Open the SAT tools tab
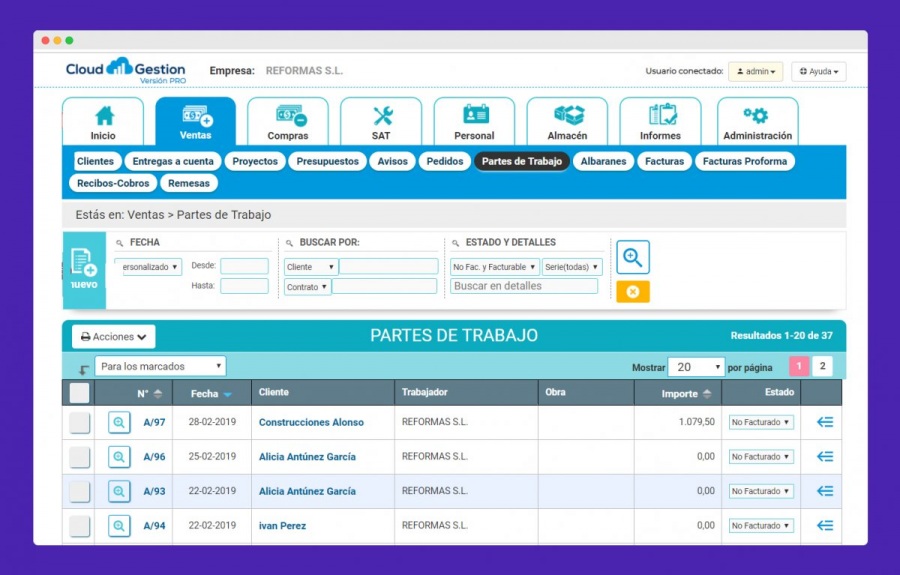The height and width of the screenshot is (575, 900). pos(381,122)
